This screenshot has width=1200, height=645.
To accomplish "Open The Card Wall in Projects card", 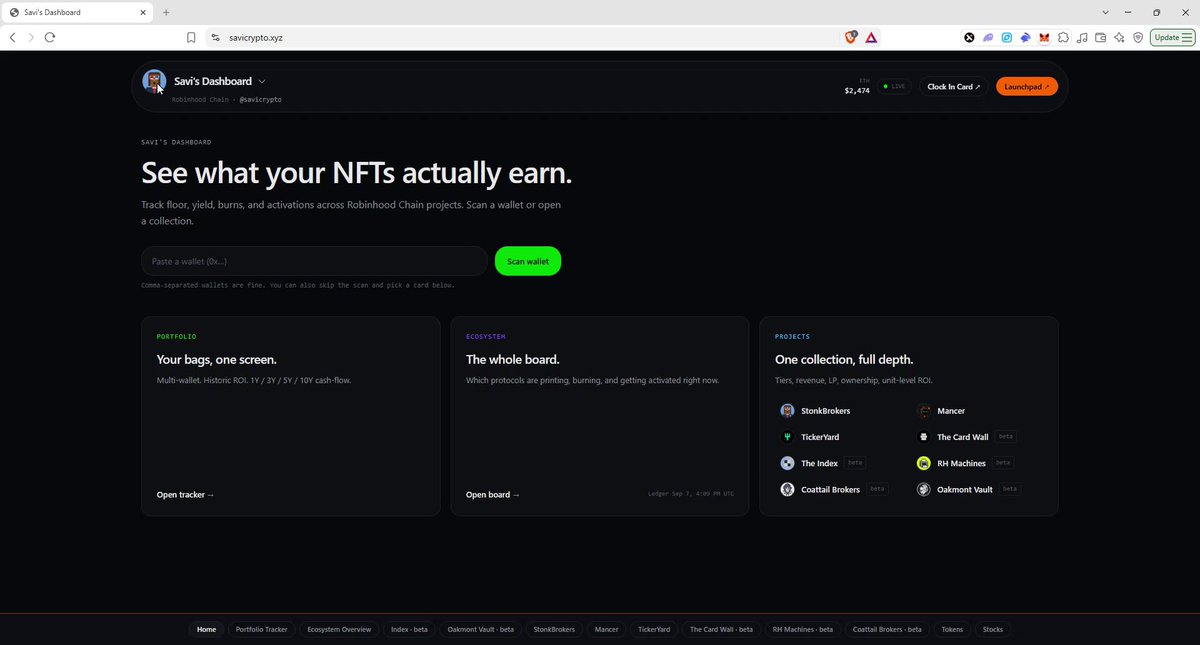I will pyautogui.click(x=962, y=437).
